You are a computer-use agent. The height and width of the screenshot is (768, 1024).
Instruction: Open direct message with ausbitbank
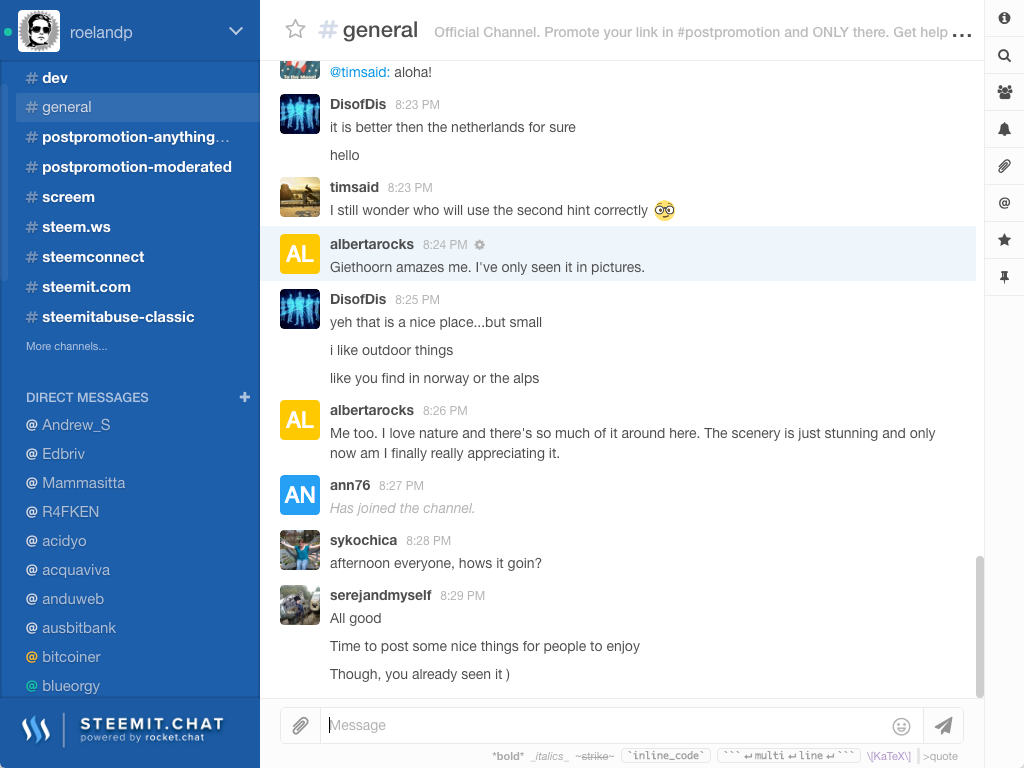138,628
